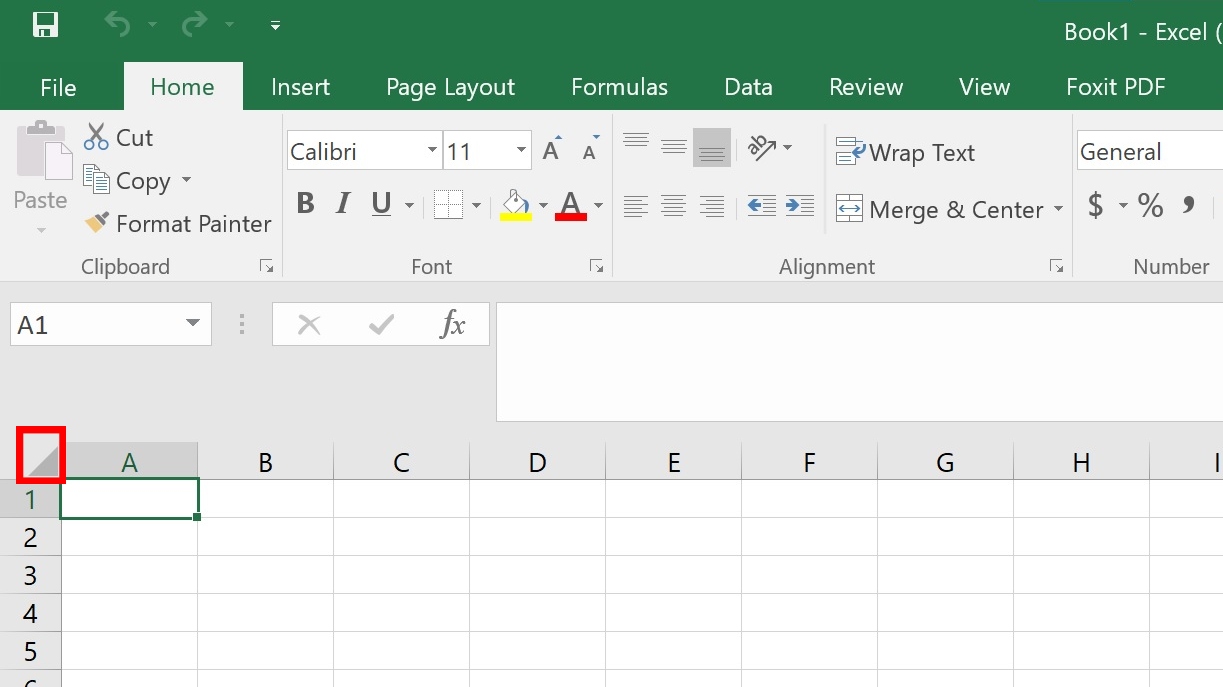Apply Wrap Text to the cell
This screenshot has height=687, width=1223.
pyautogui.click(x=905, y=152)
